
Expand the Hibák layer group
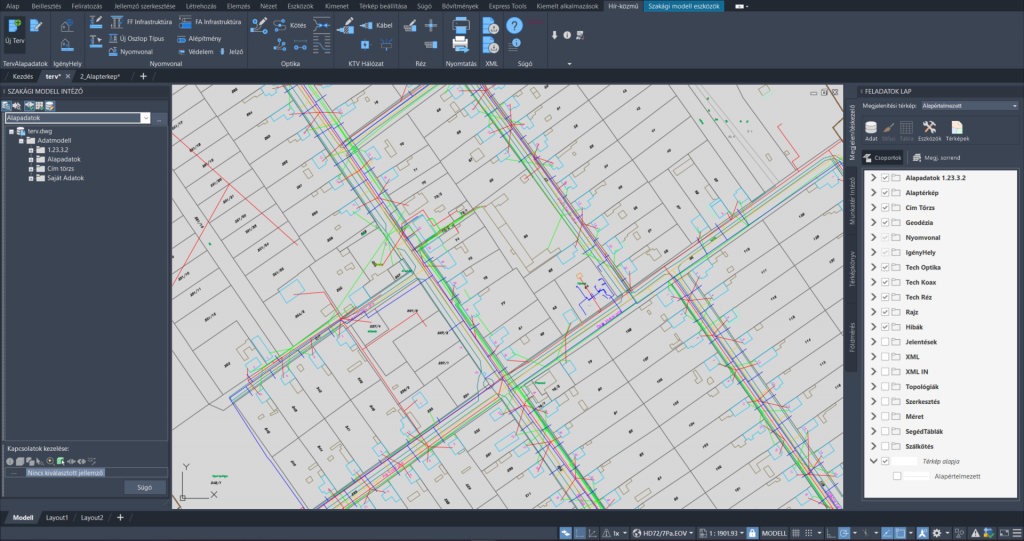point(873,327)
